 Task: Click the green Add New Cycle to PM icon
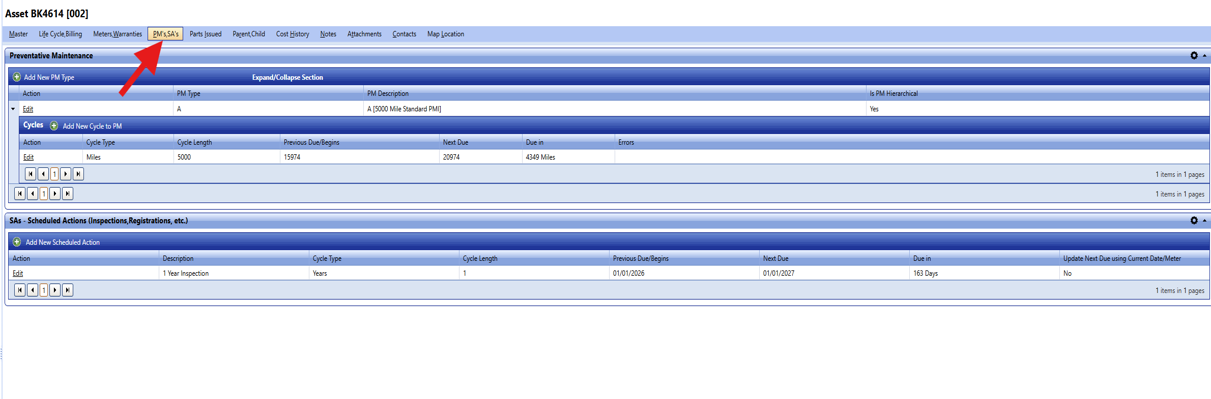click(54, 126)
